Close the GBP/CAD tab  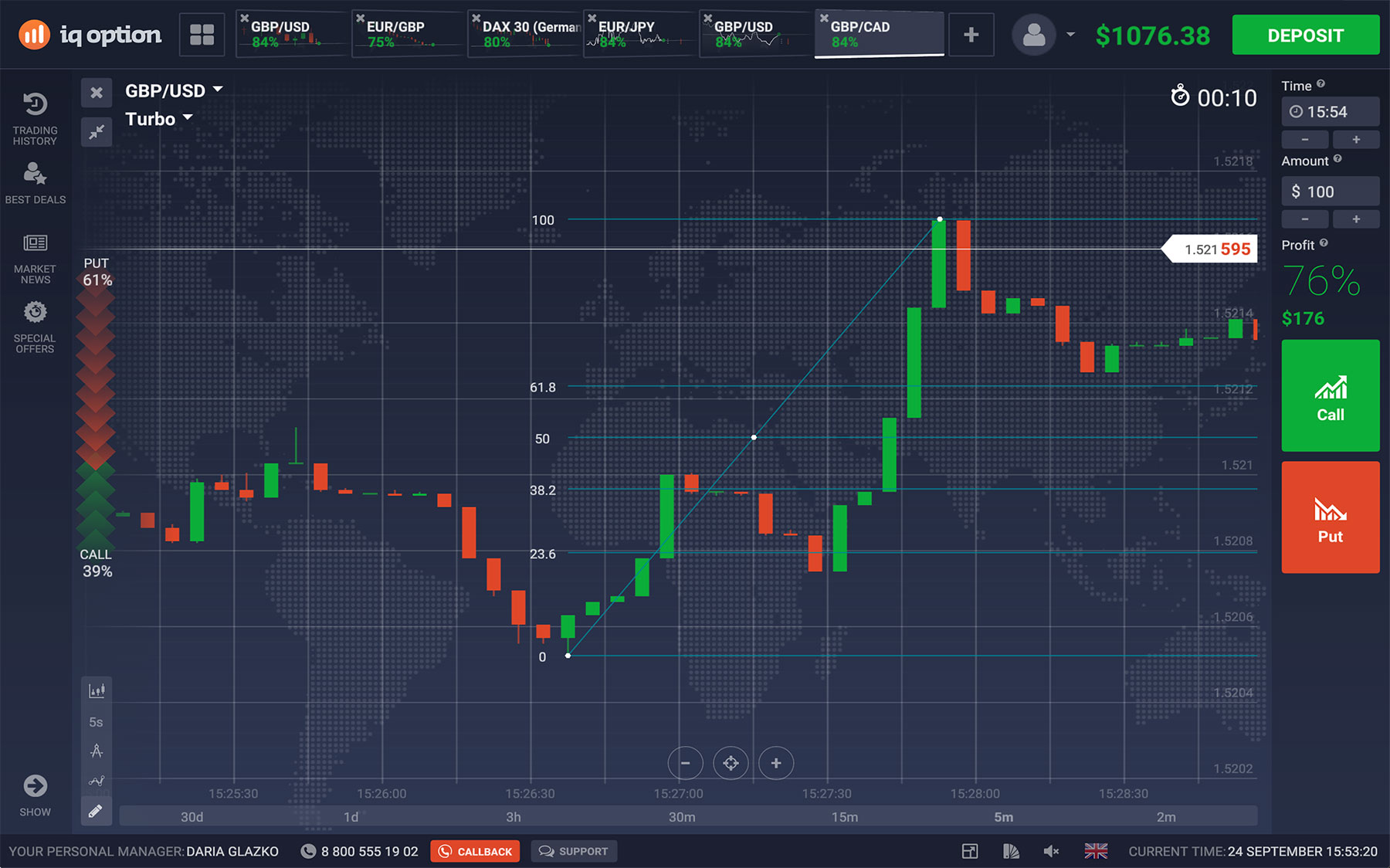coord(824,18)
